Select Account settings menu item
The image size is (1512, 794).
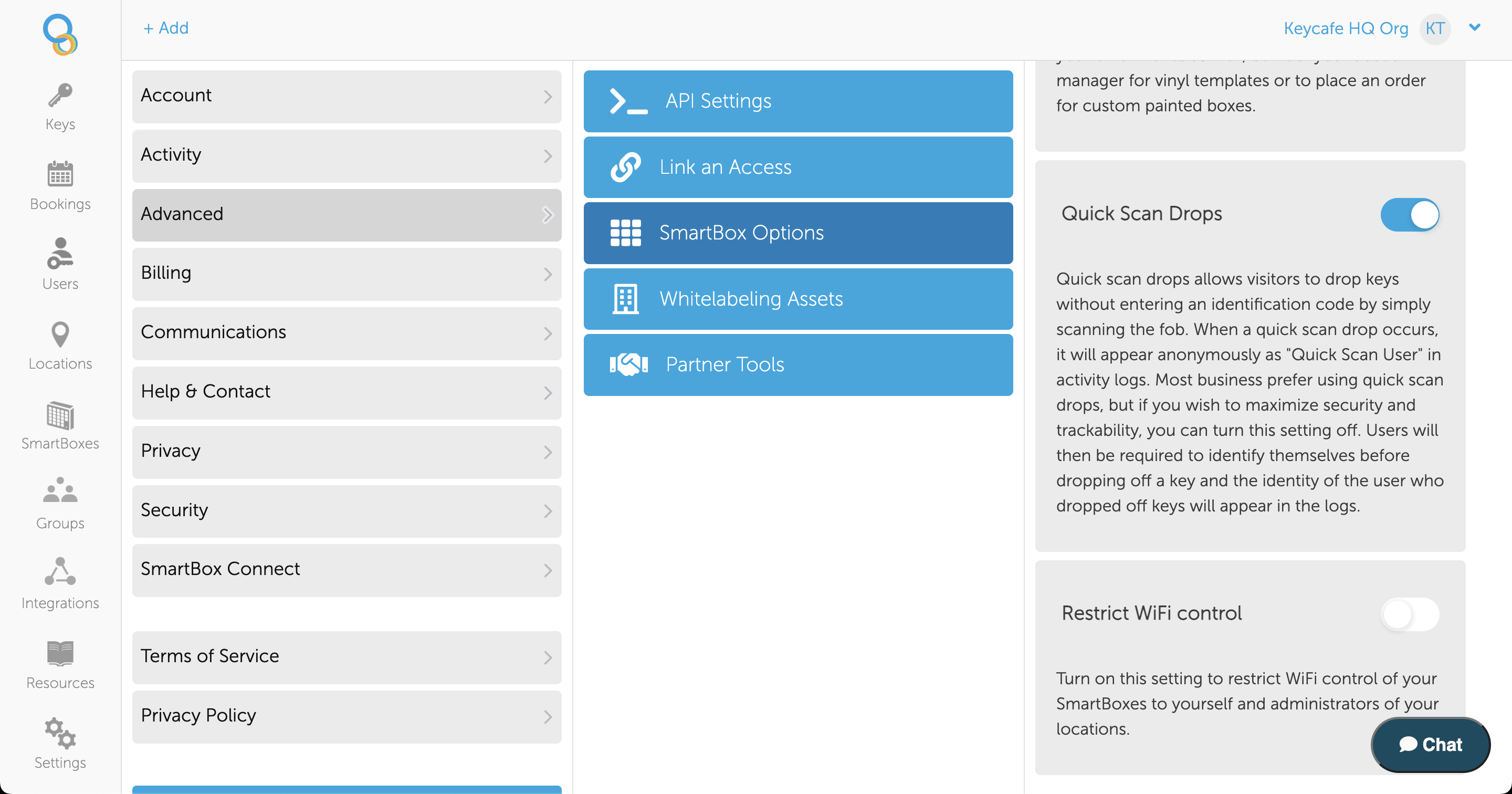pyautogui.click(x=346, y=97)
